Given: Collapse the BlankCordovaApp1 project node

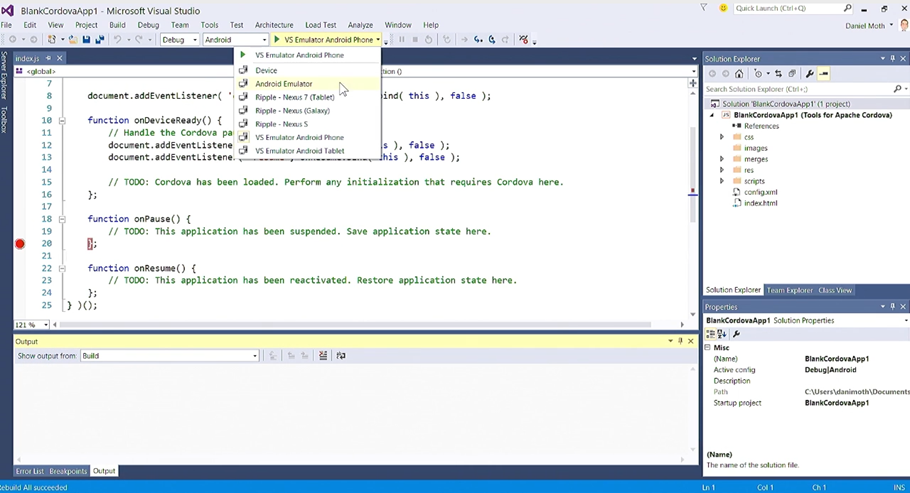Looking at the screenshot, I should pos(712,115).
